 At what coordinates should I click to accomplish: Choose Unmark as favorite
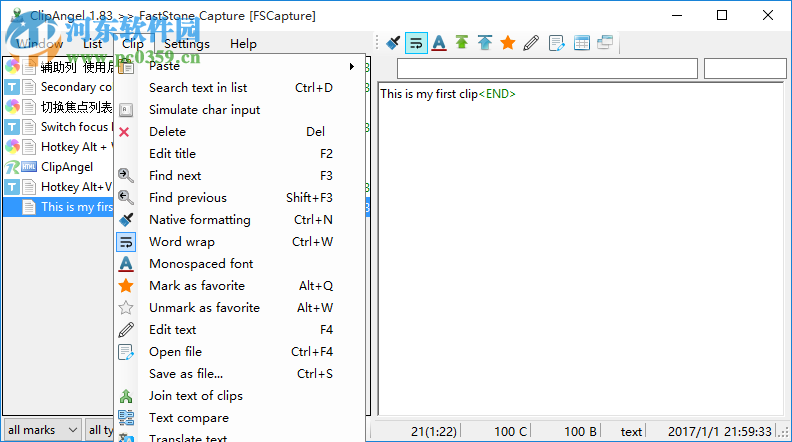(239, 308)
